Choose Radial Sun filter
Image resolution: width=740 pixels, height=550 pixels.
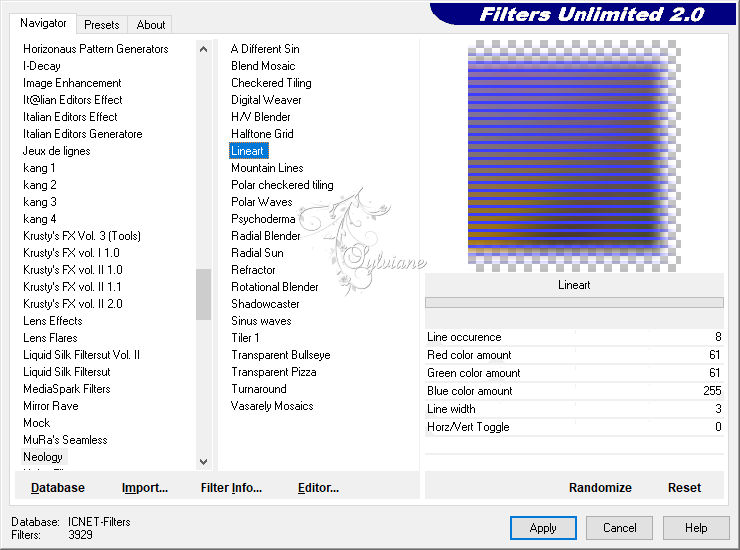[x=257, y=253]
